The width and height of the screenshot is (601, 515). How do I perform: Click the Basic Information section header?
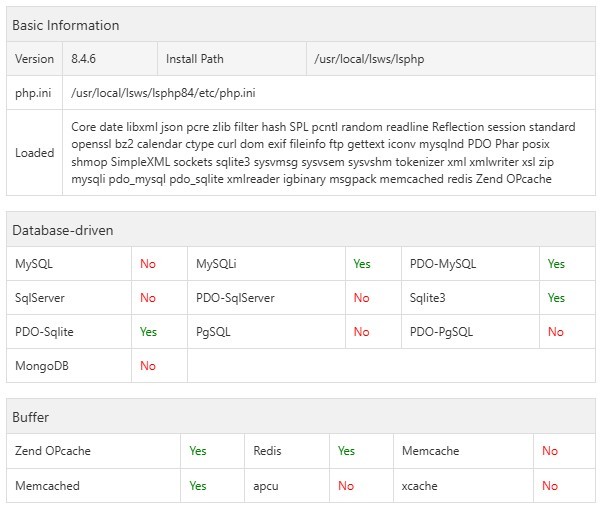65,25
